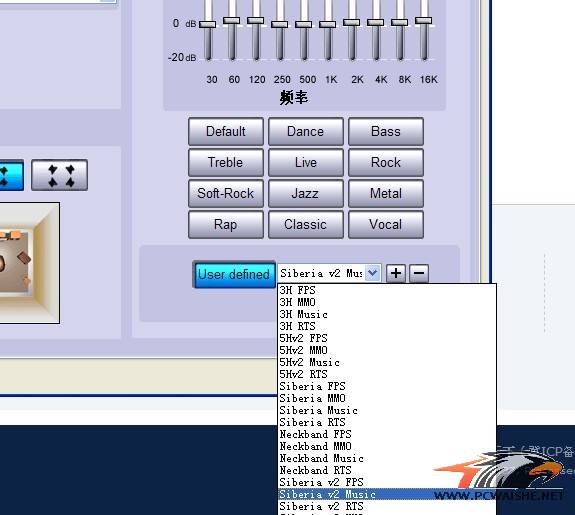
Task: Toggle the User defined button
Action: pyautogui.click(x=234, y=274)
